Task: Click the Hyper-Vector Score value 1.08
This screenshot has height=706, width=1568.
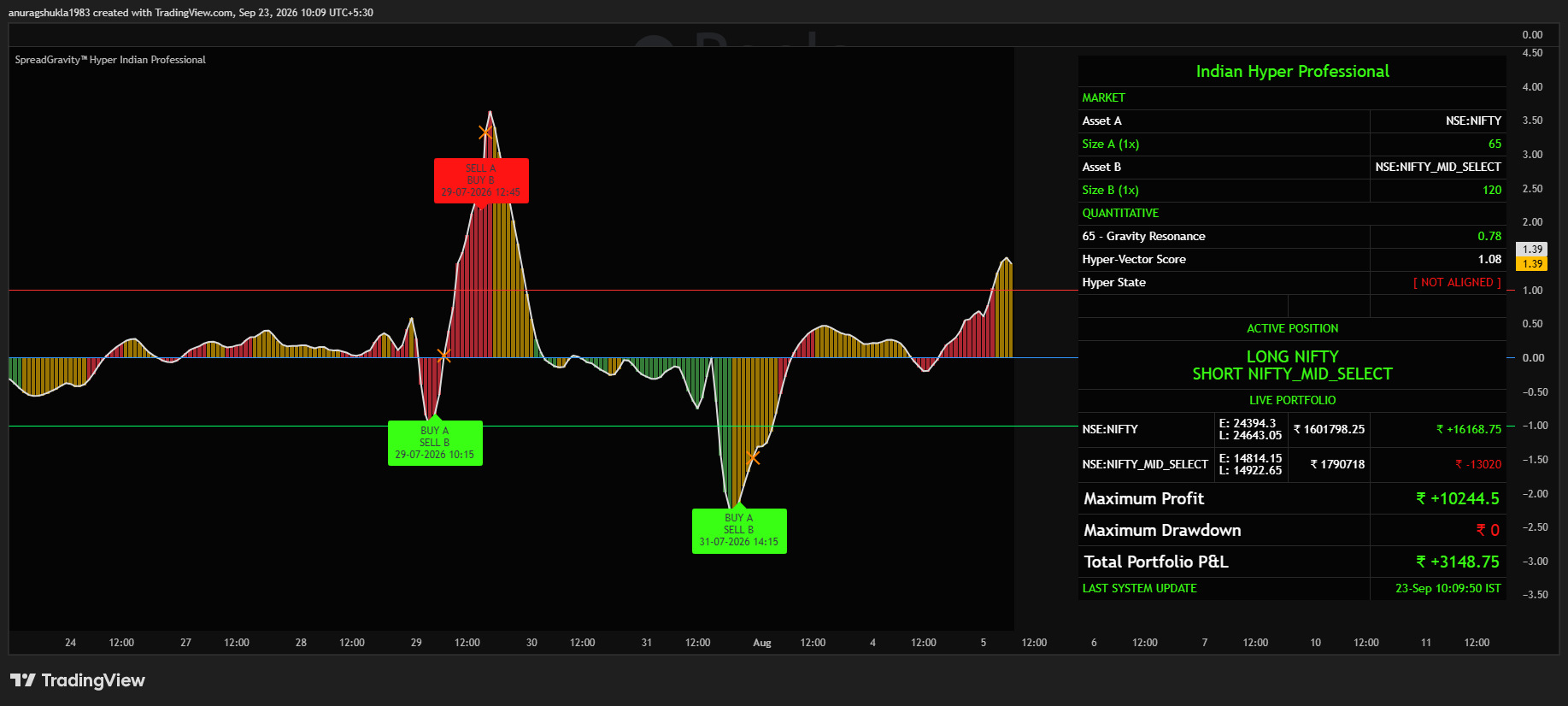Action: click(x=1489, y=260)
